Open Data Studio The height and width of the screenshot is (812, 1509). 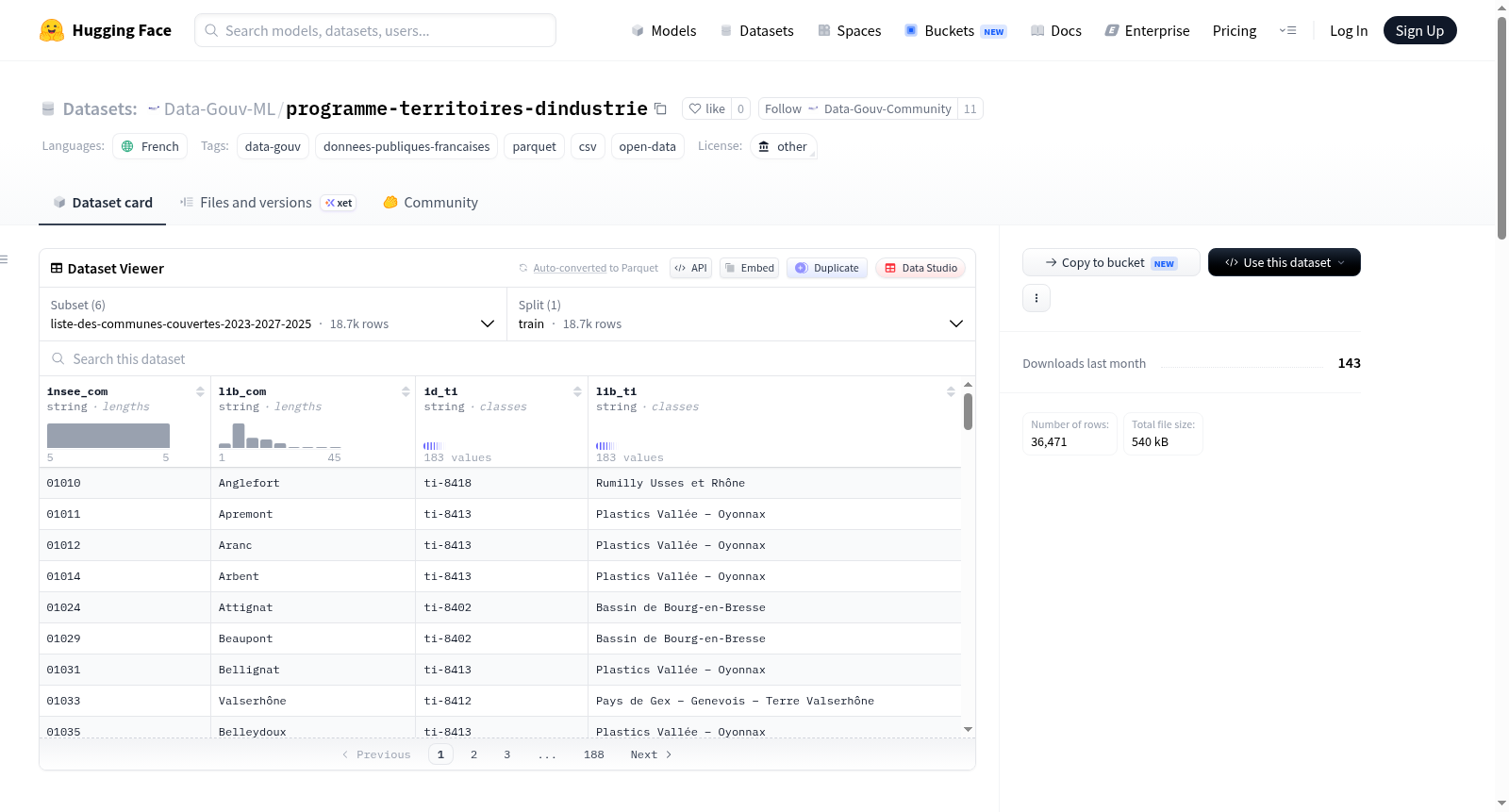click(920, 268)
